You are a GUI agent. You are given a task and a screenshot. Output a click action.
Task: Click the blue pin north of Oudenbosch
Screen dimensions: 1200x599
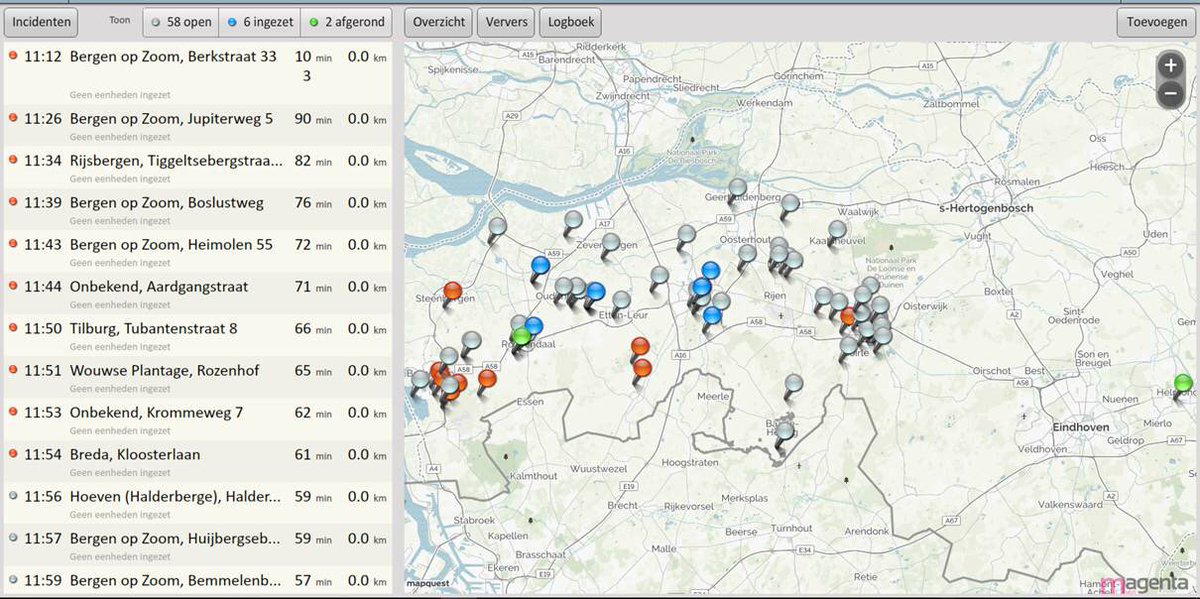(x=541, y=265)
